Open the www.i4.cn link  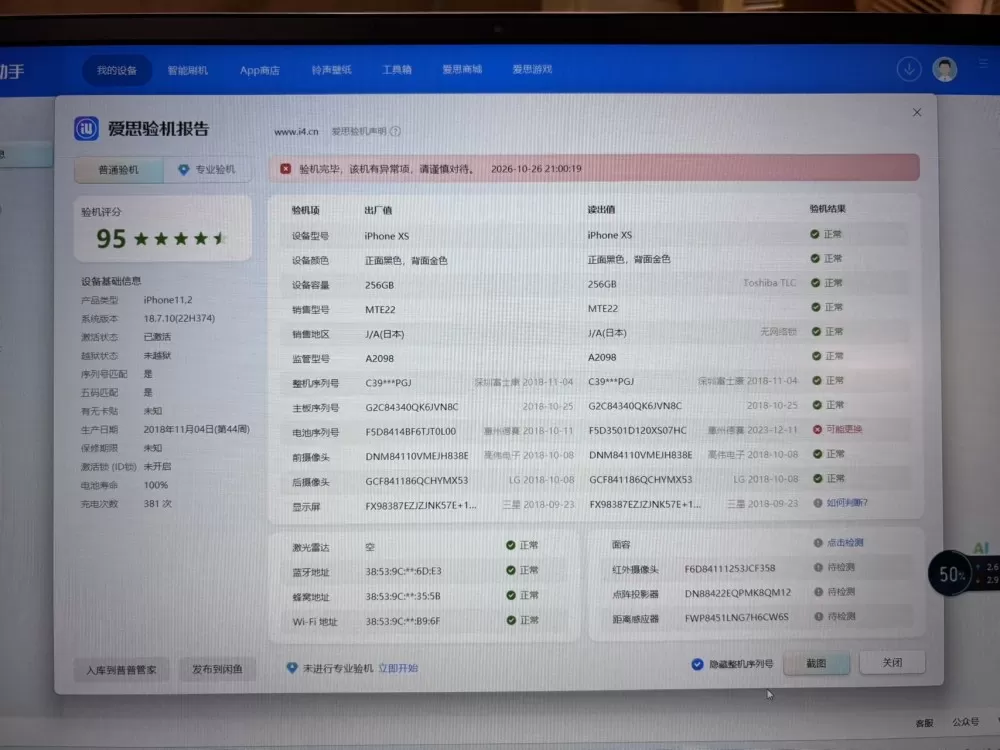pyautogui.click(x=296, y=131)
